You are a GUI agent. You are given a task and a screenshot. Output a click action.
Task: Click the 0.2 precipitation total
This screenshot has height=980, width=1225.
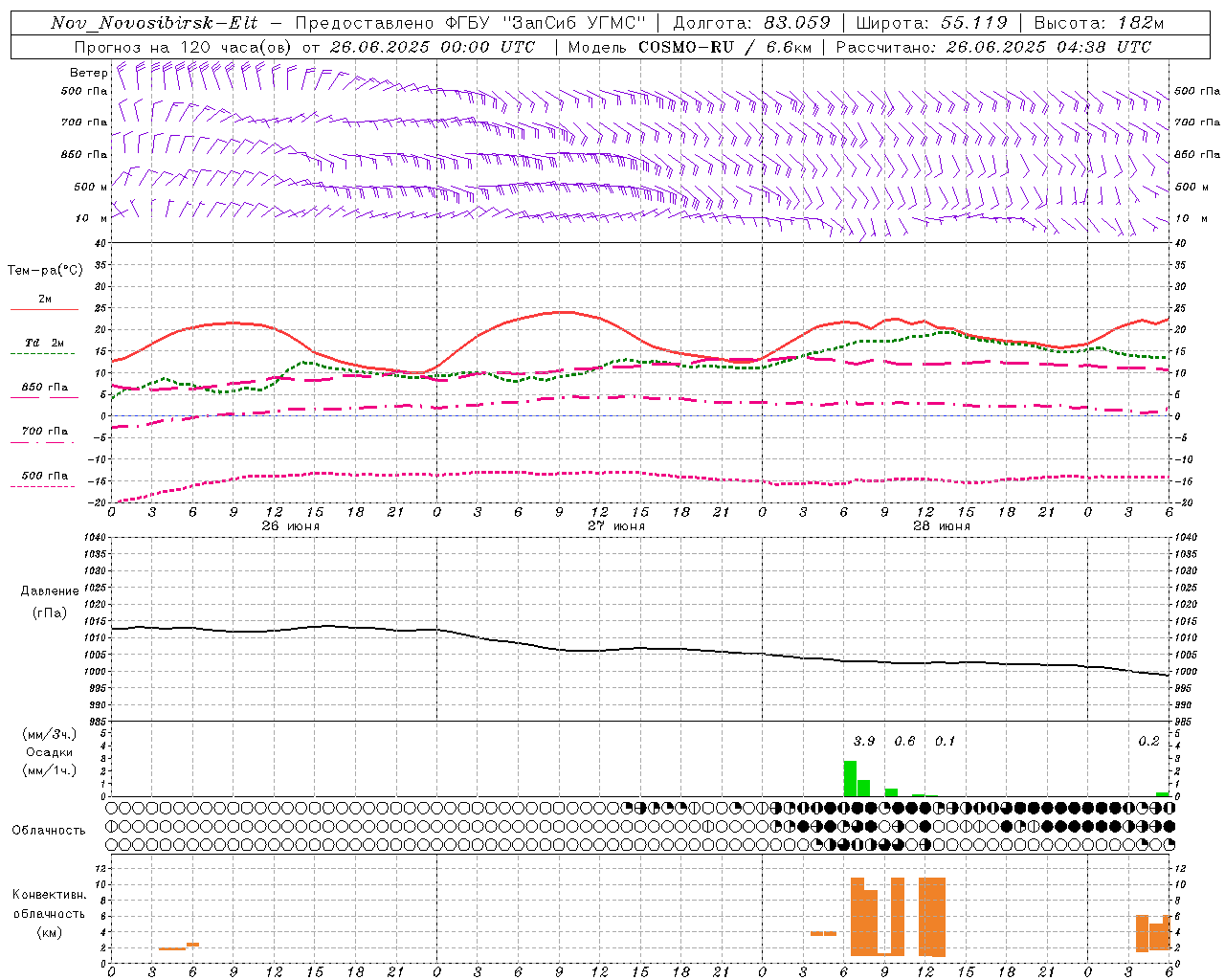click(x=1148, y=741)
